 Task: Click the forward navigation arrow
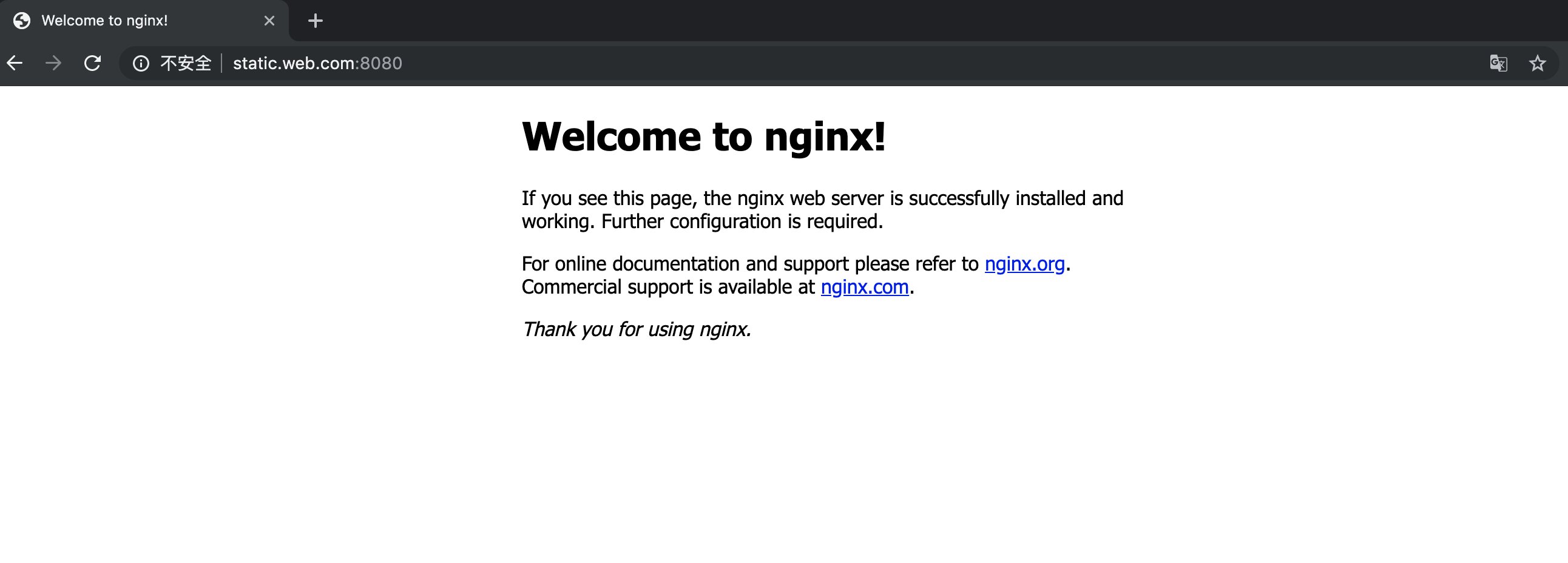coord(53,62)
